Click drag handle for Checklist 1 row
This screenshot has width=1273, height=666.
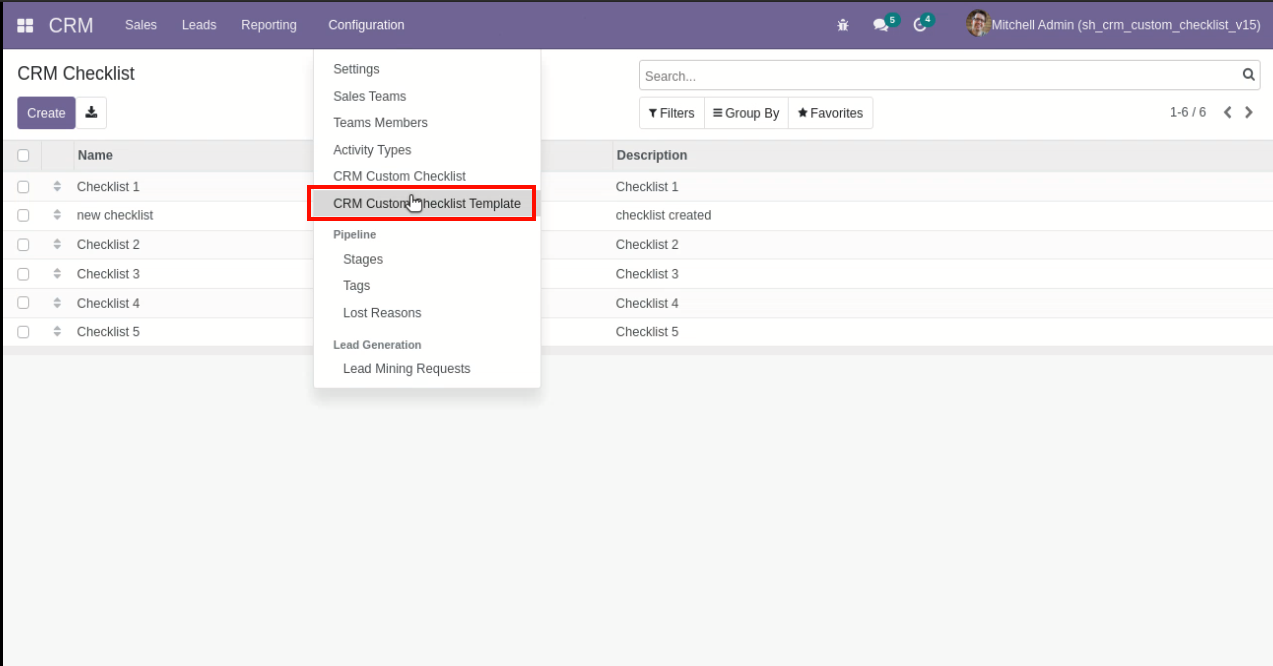57,187
